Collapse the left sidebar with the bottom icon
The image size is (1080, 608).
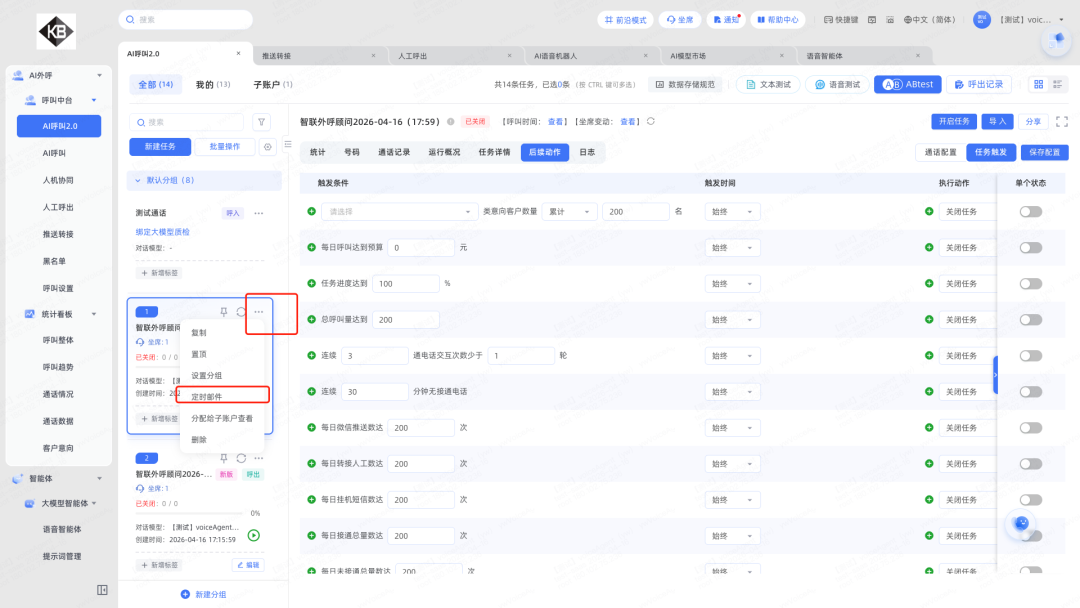coord(102,590)
